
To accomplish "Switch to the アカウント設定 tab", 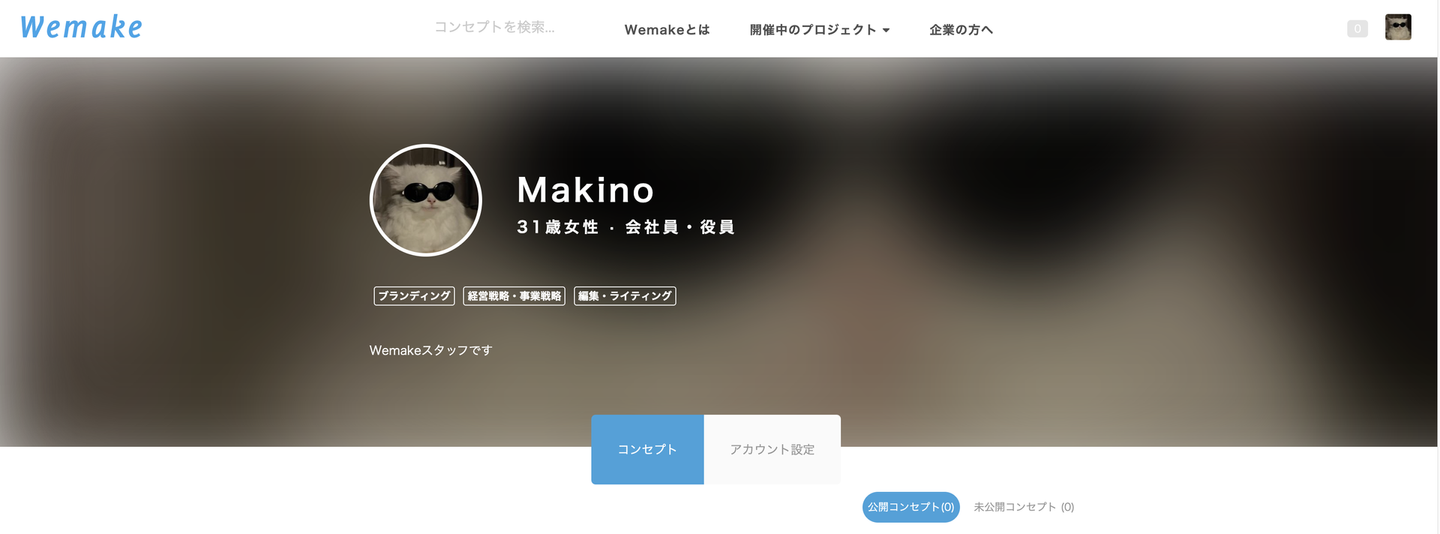I will [x=772, y=450].
